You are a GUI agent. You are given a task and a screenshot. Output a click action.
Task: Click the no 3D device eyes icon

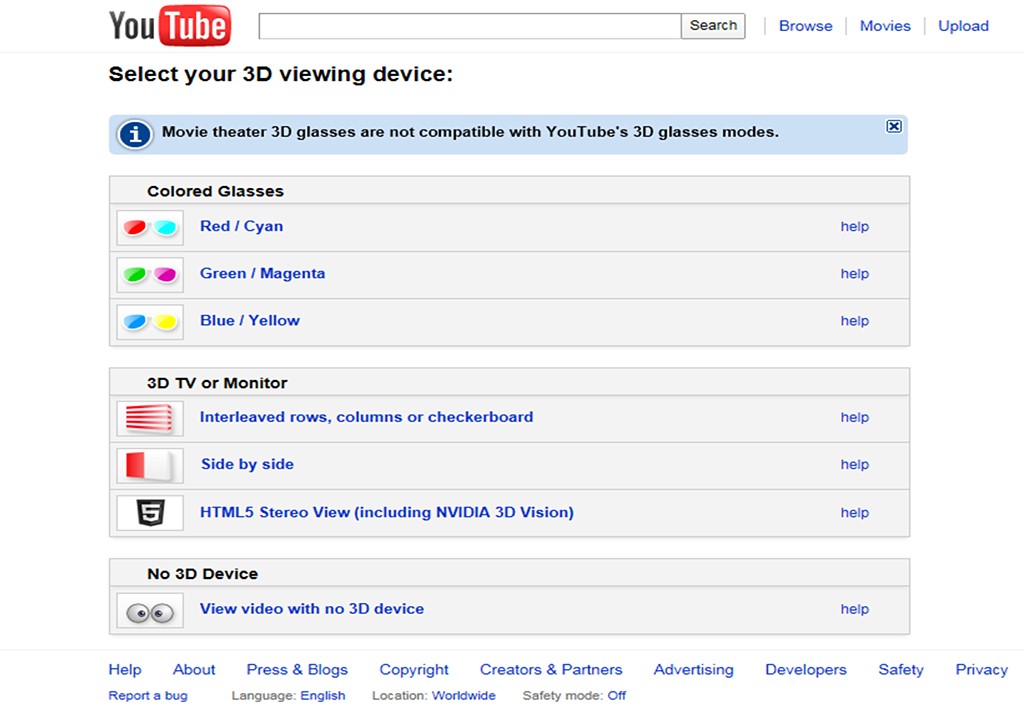click(150, 609)
